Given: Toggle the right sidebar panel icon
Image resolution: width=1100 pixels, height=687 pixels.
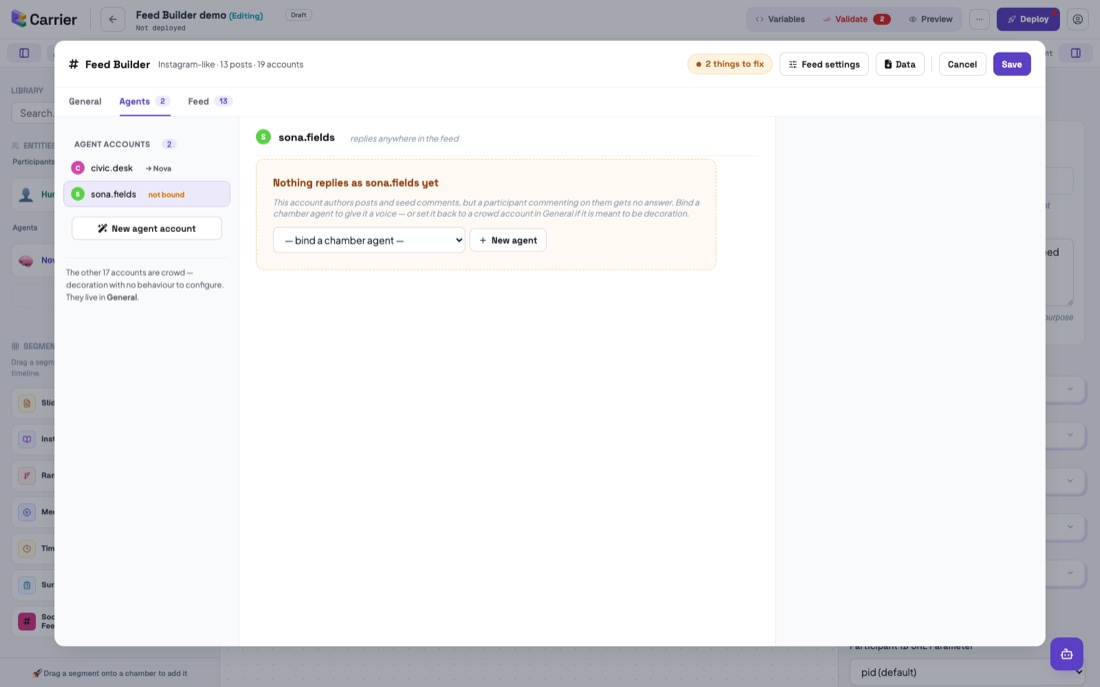Looking at the screenshot, I should (1075, 53).
